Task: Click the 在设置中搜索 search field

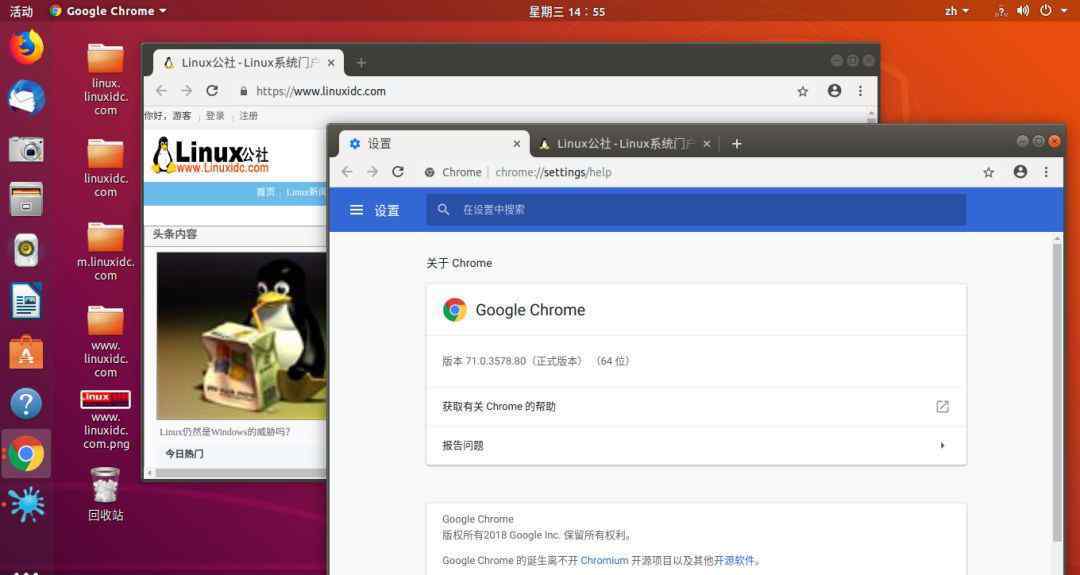Action: pos(696,209)
